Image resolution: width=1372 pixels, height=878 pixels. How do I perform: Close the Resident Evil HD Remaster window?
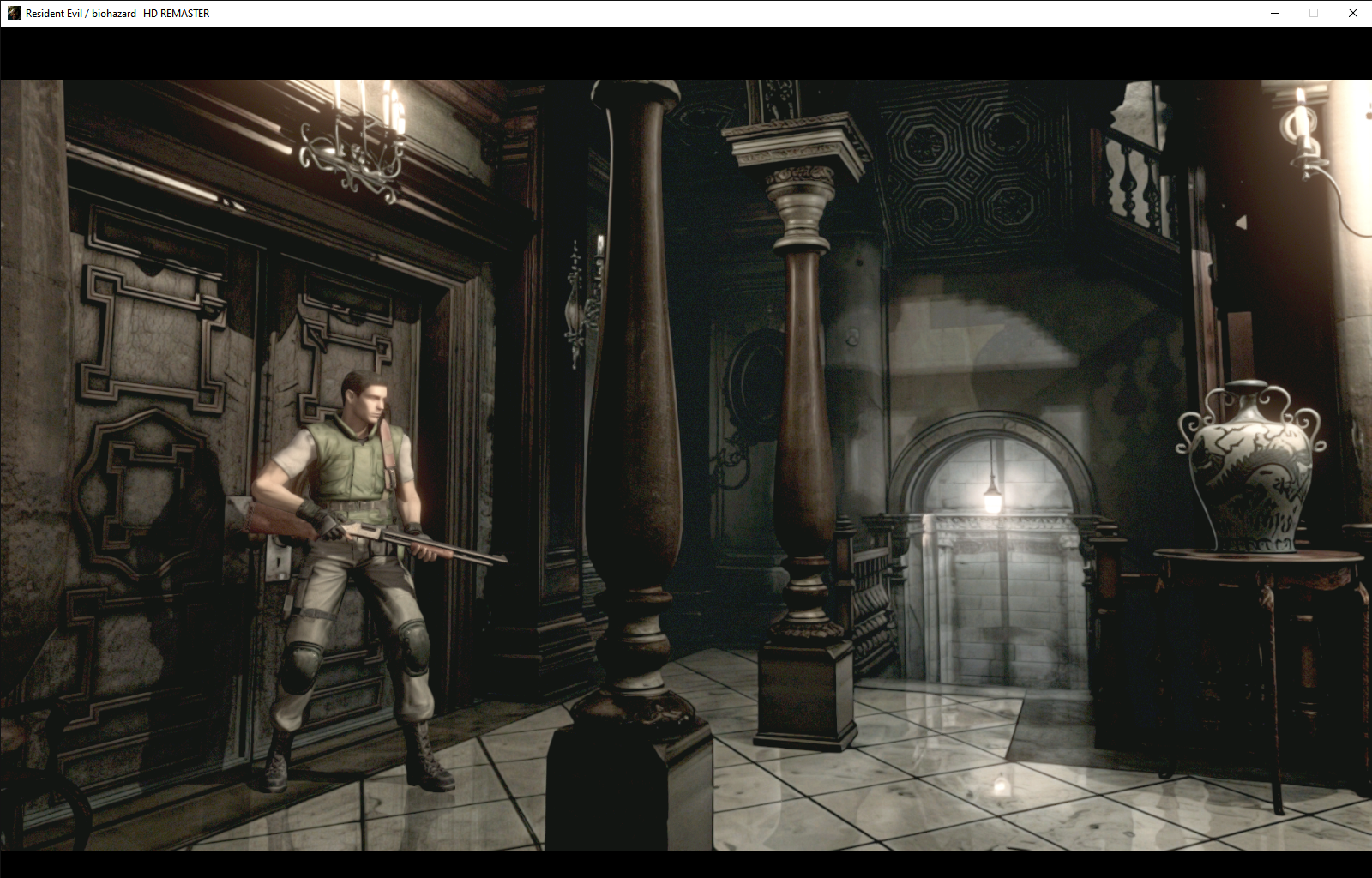coord(1352,13)
